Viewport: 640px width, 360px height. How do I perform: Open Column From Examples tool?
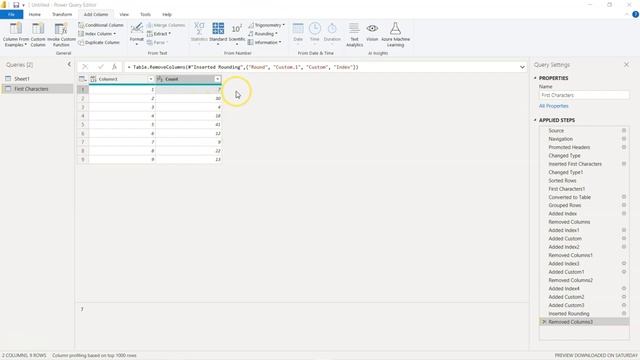[x=16, y=34]
